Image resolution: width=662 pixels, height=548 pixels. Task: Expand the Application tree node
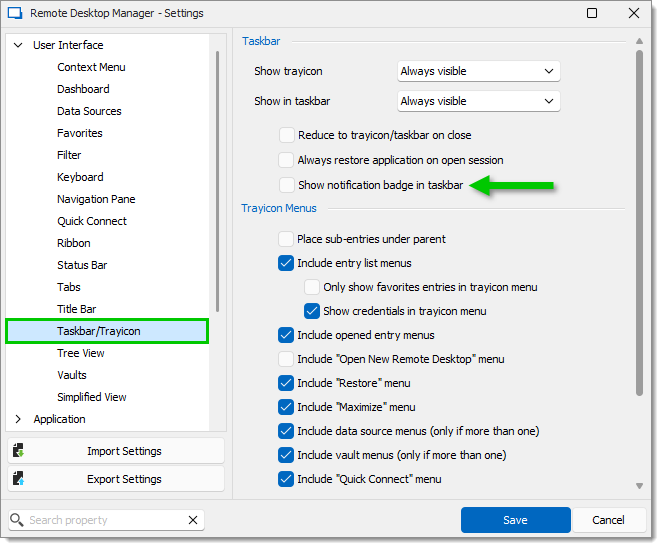coord(18,419)
